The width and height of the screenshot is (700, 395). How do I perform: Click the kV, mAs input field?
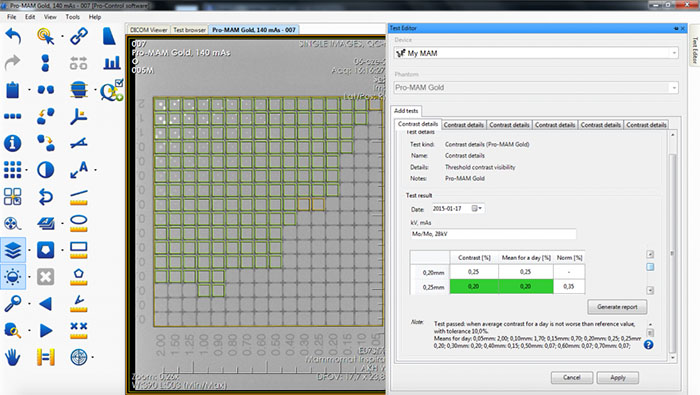pyautogui.click(x=493, y=234)
